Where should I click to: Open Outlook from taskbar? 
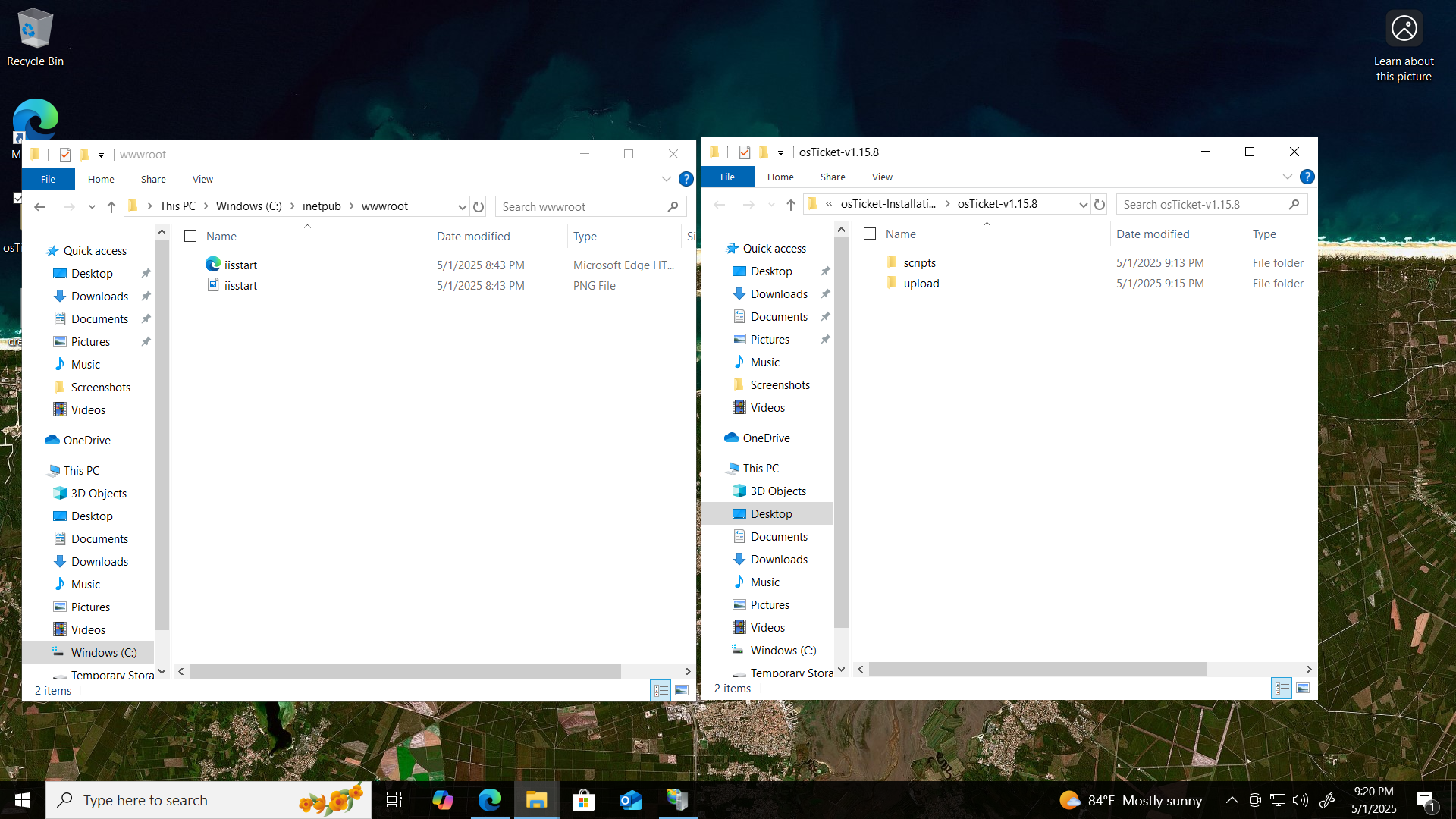pyautogui.click(x=631, y=800)
